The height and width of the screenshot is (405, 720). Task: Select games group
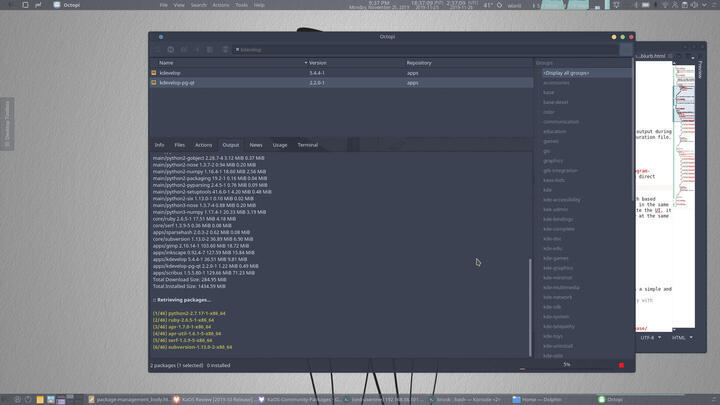click(x=551, y=141)
